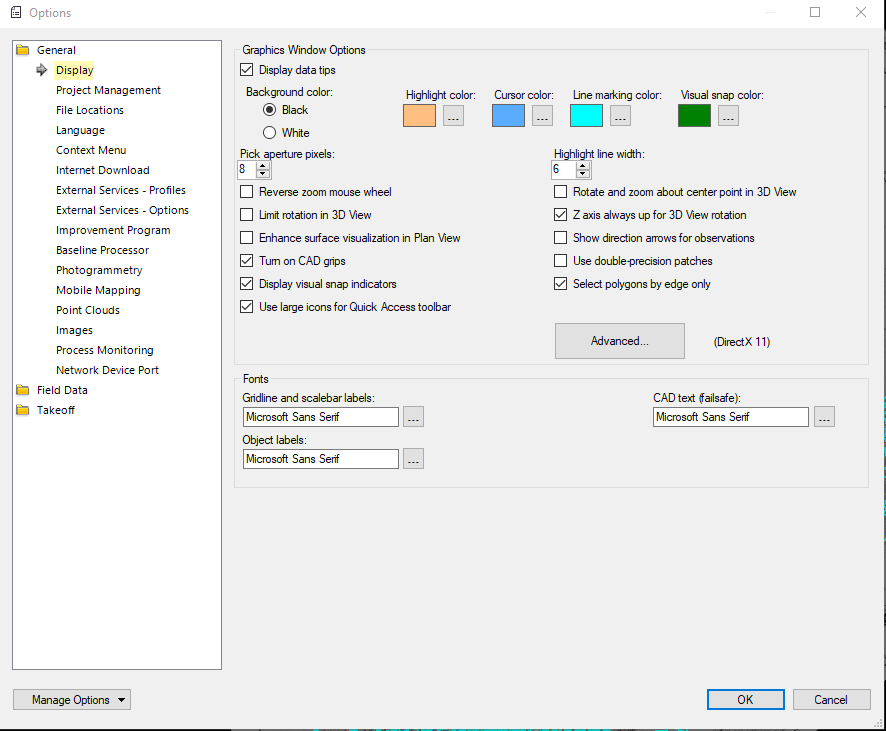This screenshot has height=731, width=886.
Task: Open Visual snap color ellipsis button
Action: (728, 116)
